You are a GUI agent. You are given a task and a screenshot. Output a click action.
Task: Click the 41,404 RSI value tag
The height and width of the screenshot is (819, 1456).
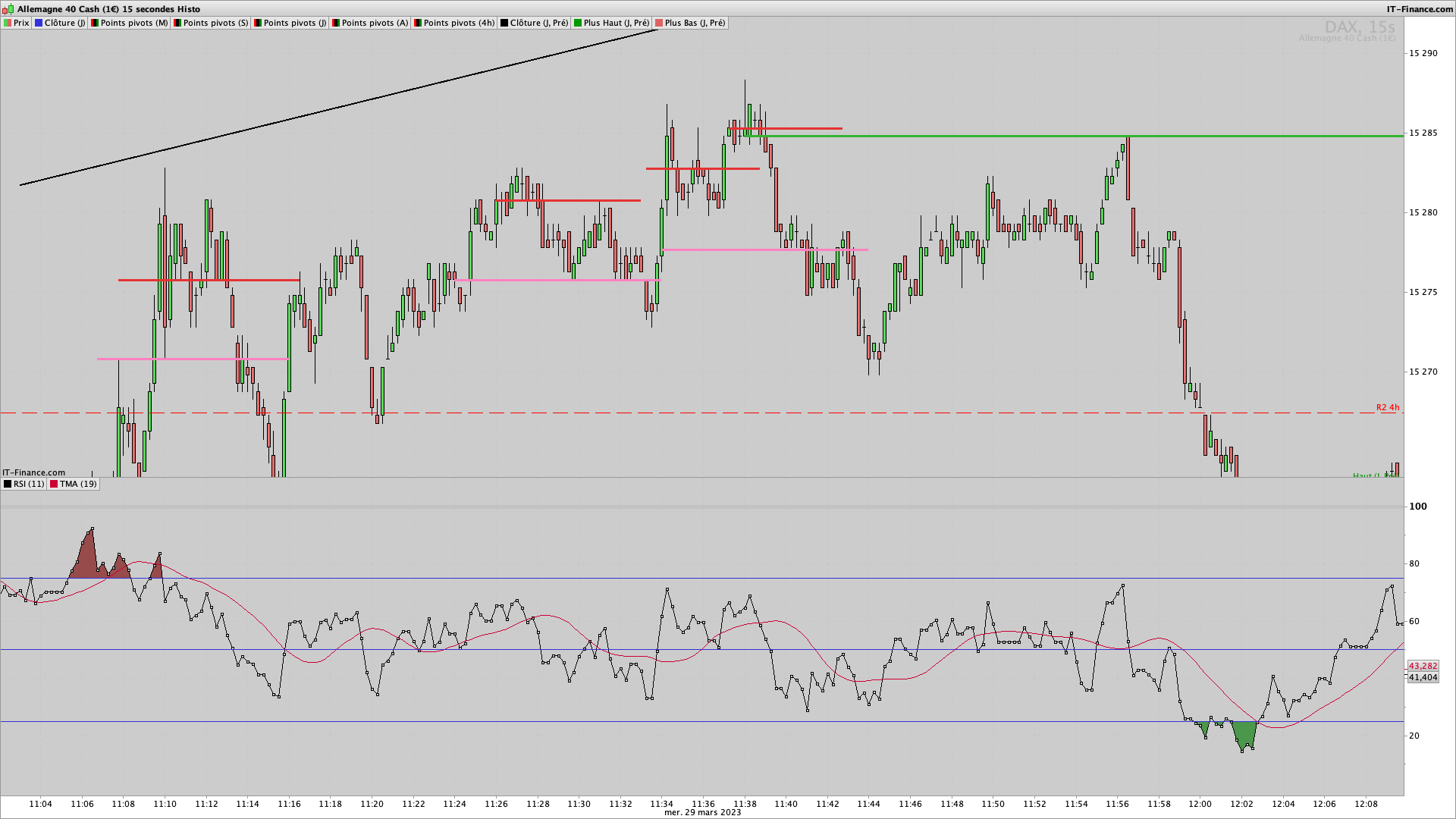[1423, 677]
